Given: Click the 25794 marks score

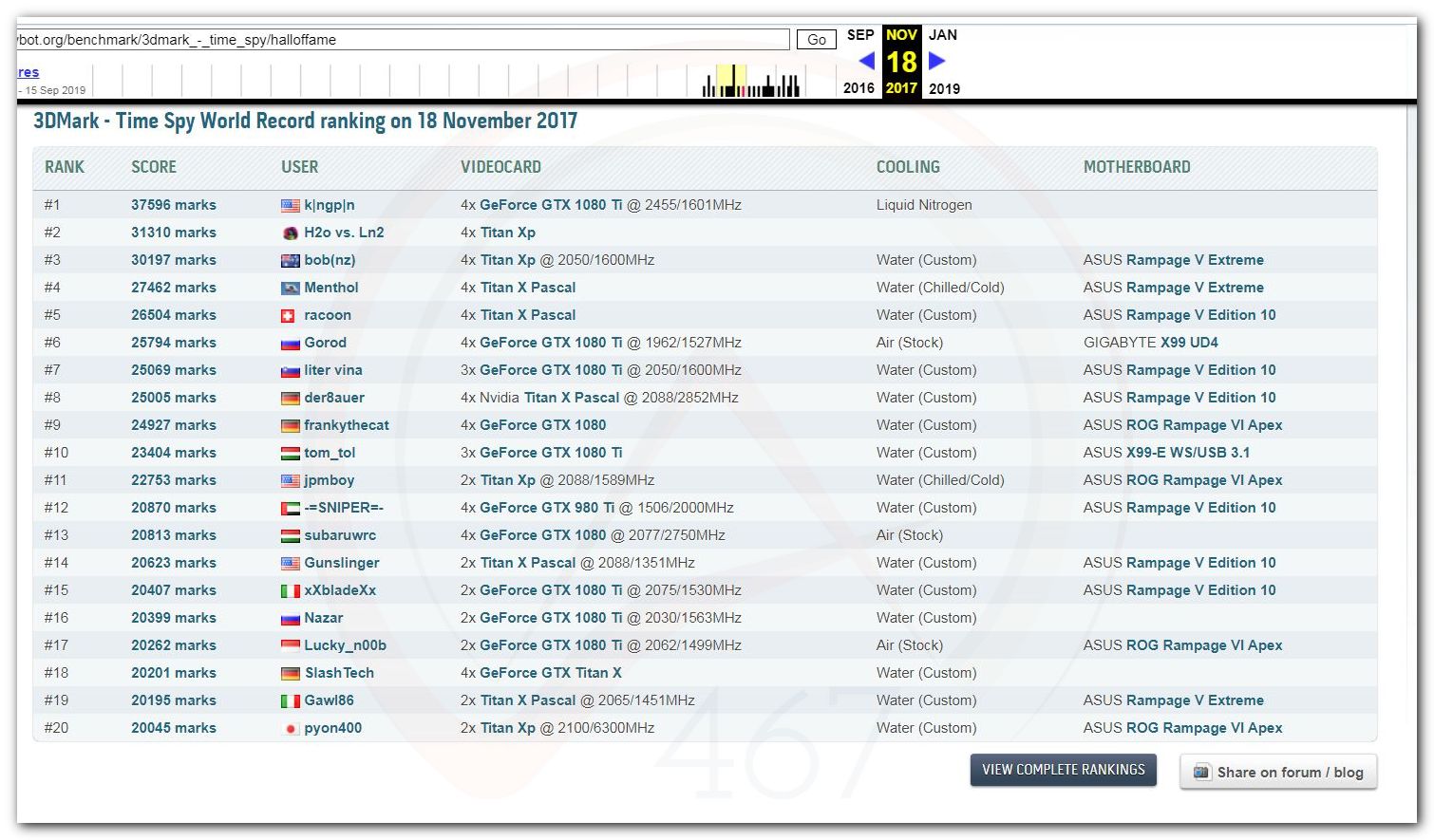Looking at the screenshot, I should (174, 343).
